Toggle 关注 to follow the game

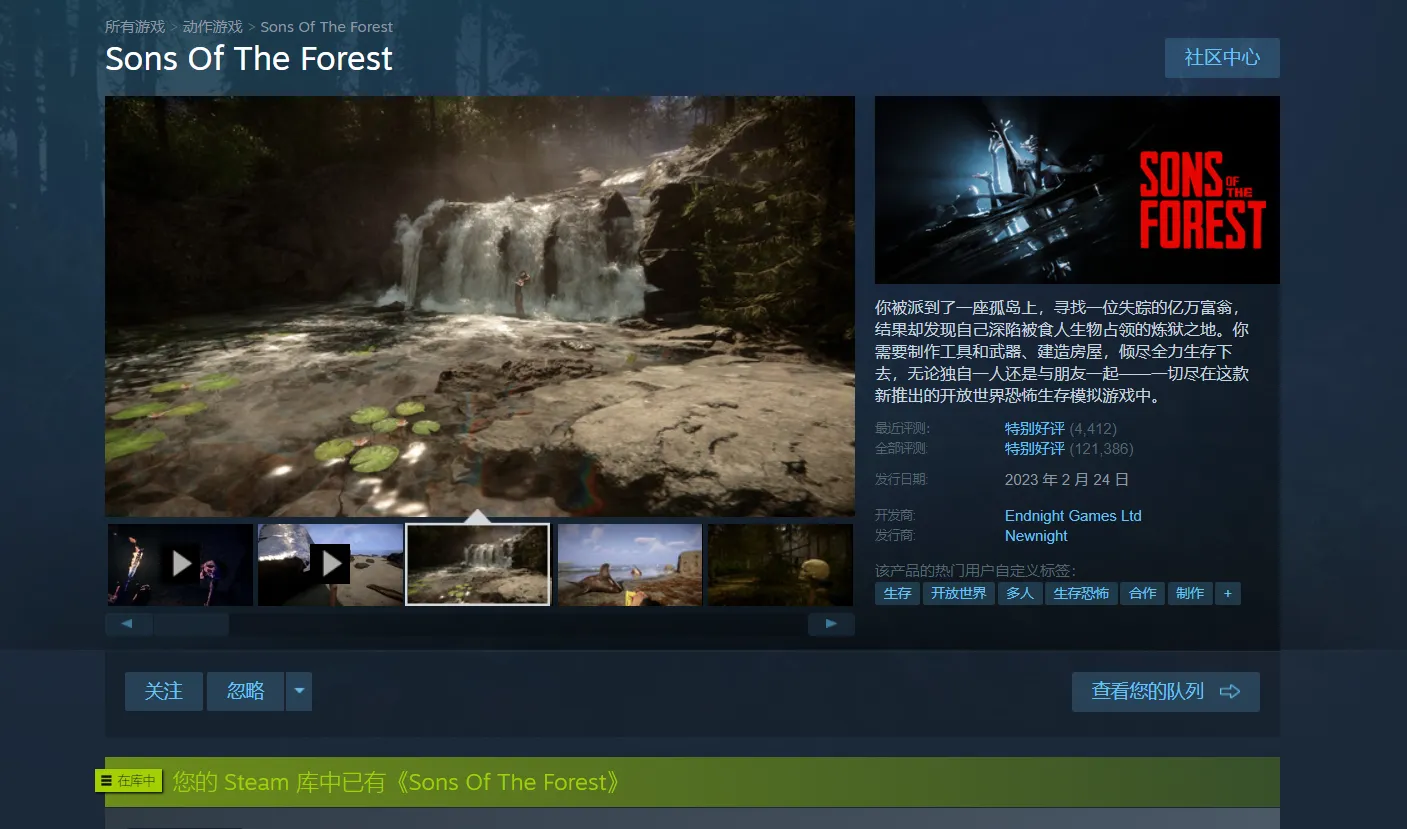point(164,691)
